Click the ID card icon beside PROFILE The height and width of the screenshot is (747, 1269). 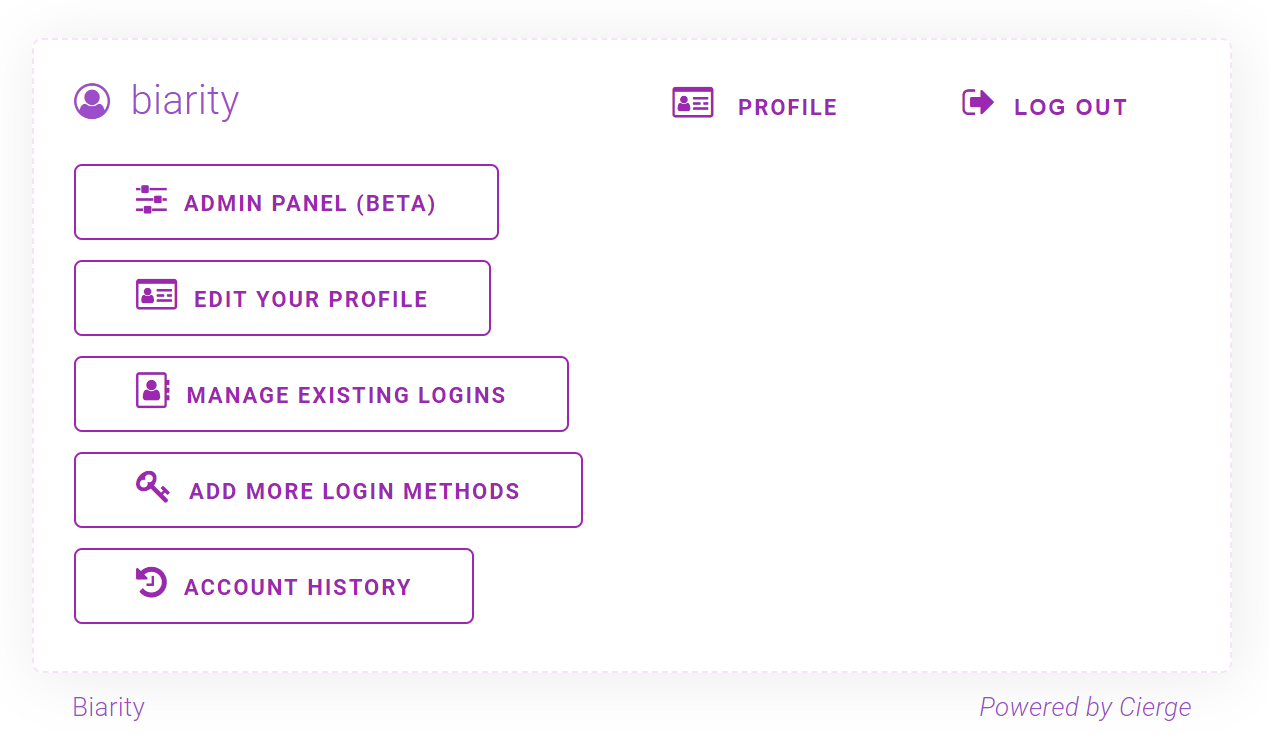692,103
